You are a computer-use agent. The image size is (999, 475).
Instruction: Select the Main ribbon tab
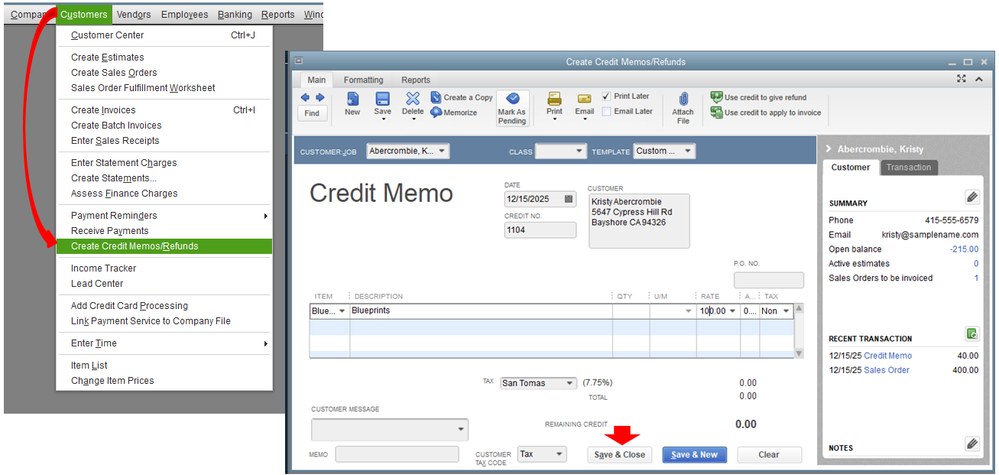click(x=317, y=80)
